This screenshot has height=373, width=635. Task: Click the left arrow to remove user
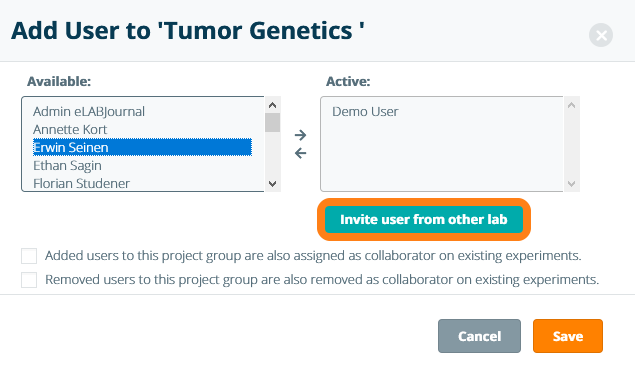300,153
